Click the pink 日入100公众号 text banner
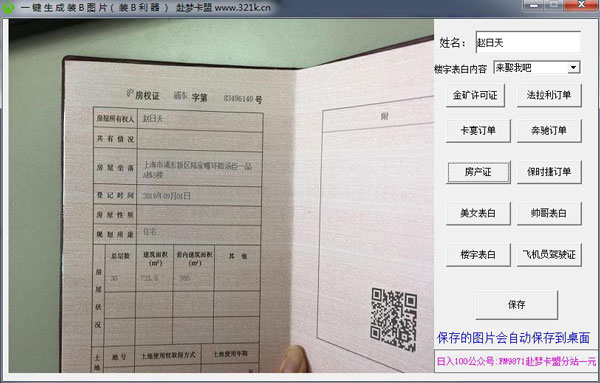 click(516, 361)
